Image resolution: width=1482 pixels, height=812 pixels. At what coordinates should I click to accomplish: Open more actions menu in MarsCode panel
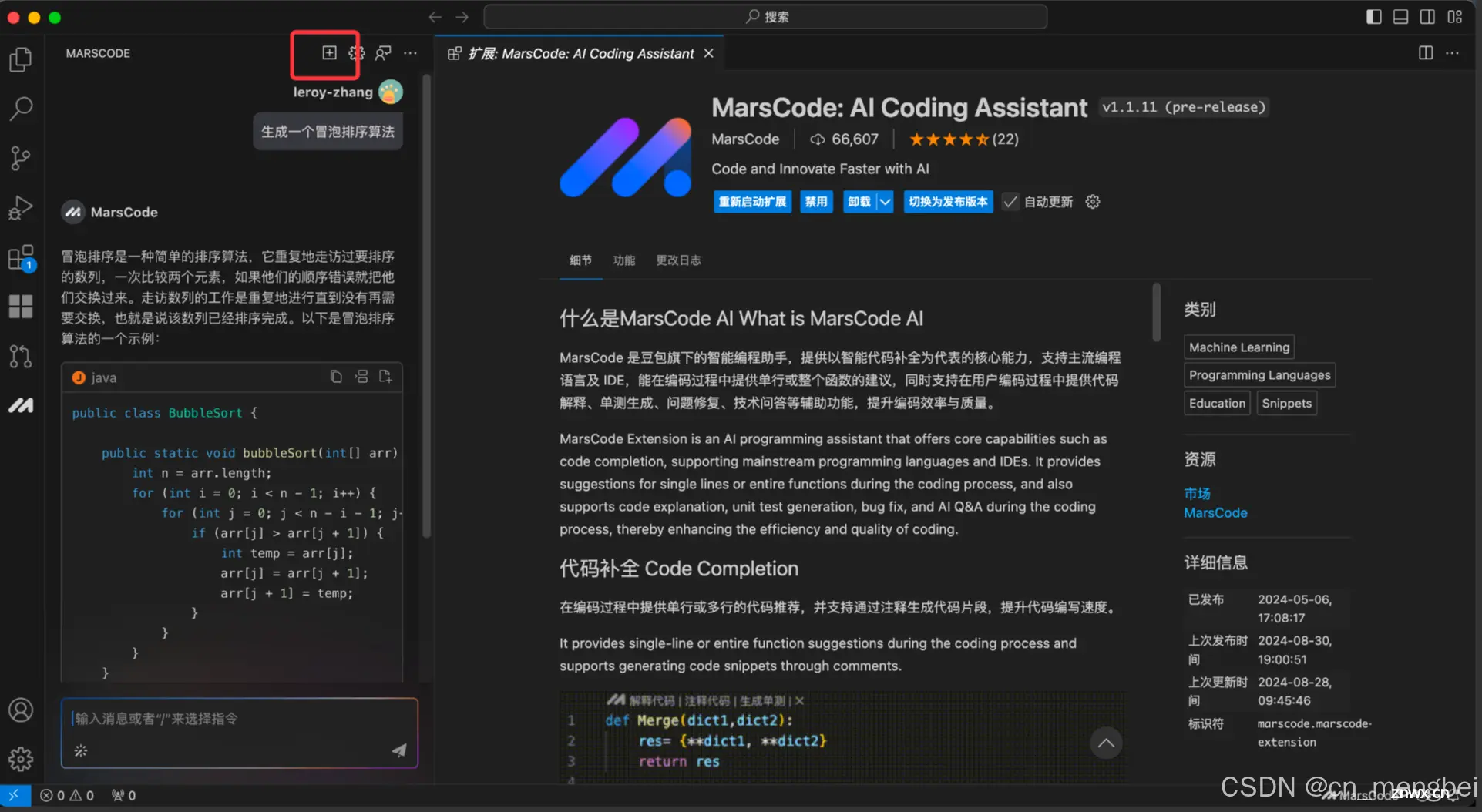pyautogui.click(x=410, y=52)
